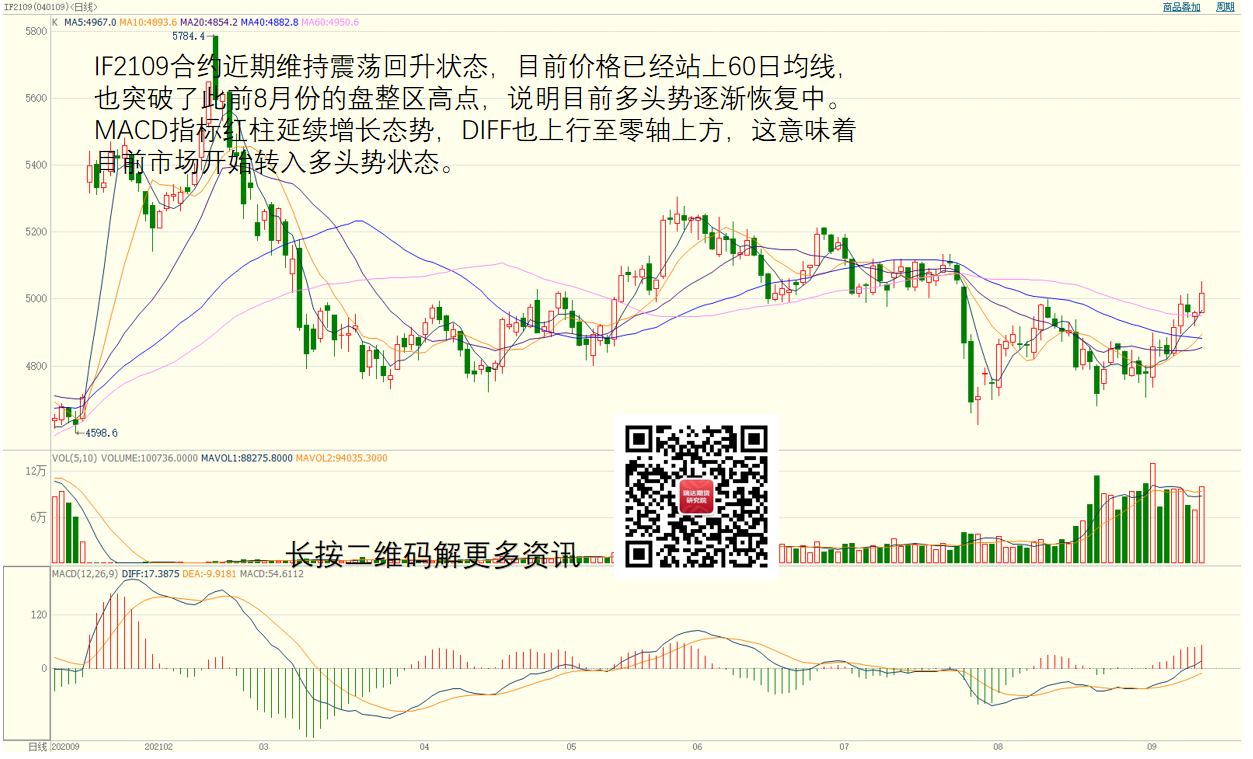Select the MA60 pink indicator label
This screenshot has width=1253, height=759.
(x=331, y=22)
